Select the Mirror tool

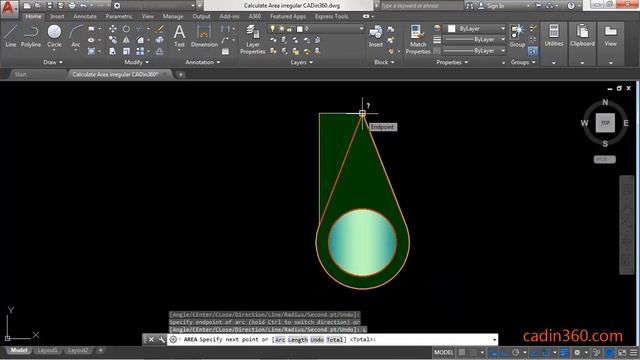point(127,40)
